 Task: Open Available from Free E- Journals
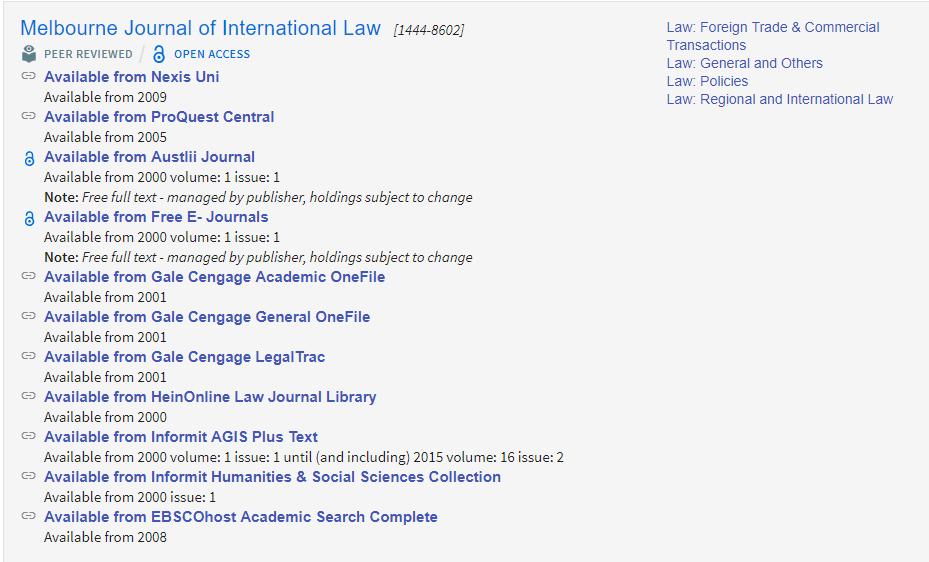click(x=156, y=217)
